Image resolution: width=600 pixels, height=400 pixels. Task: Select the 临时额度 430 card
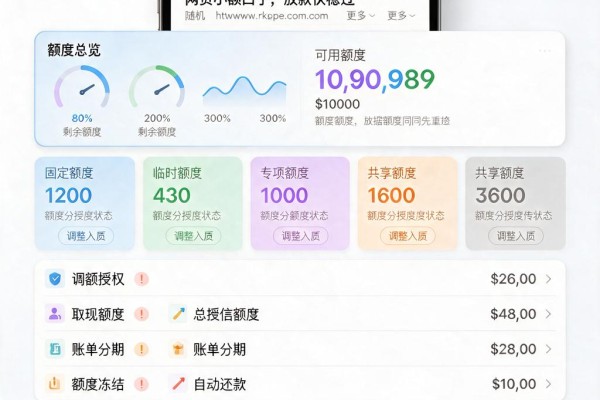point(193,203)
